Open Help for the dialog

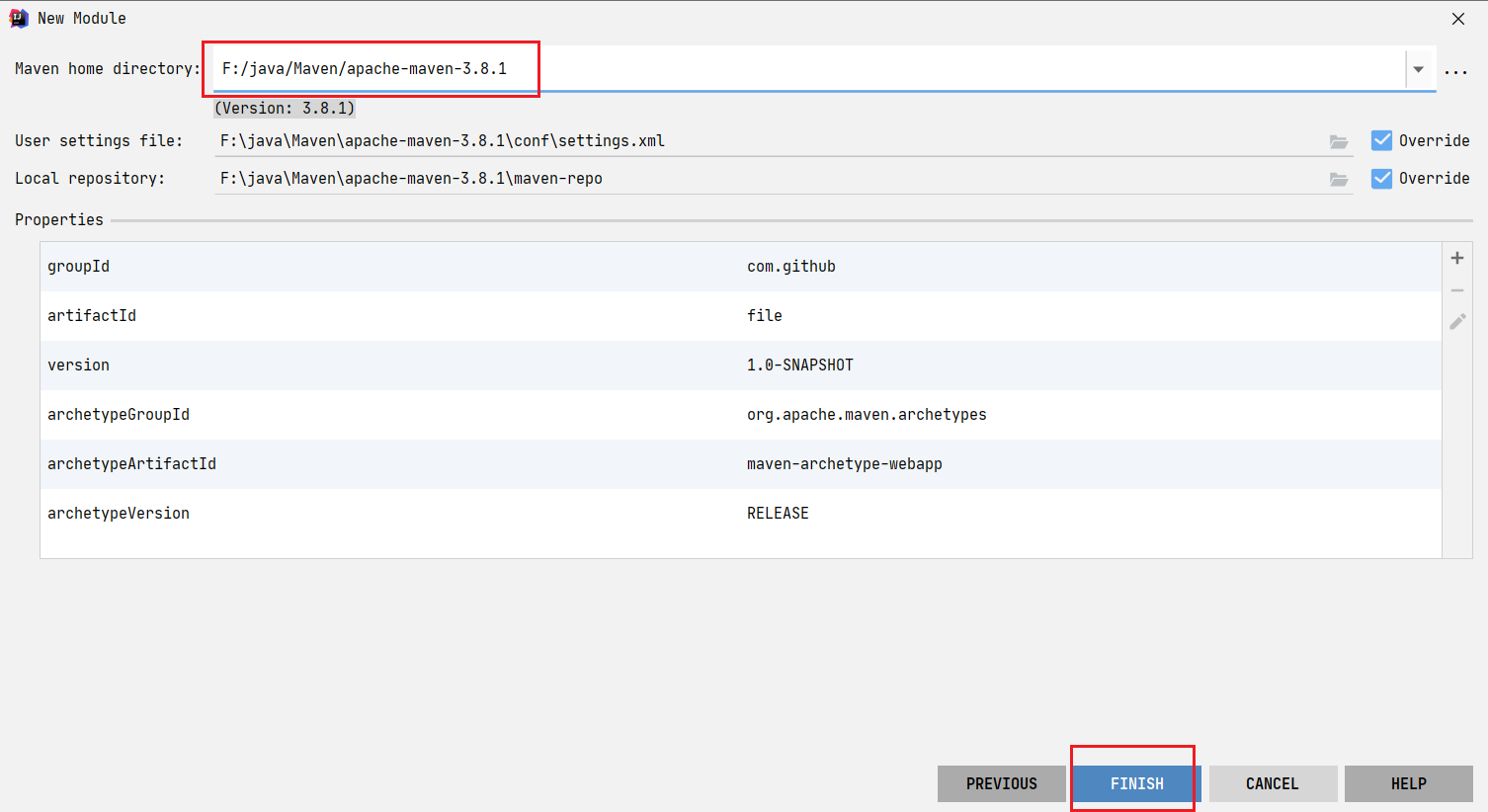coord(1408,783)
